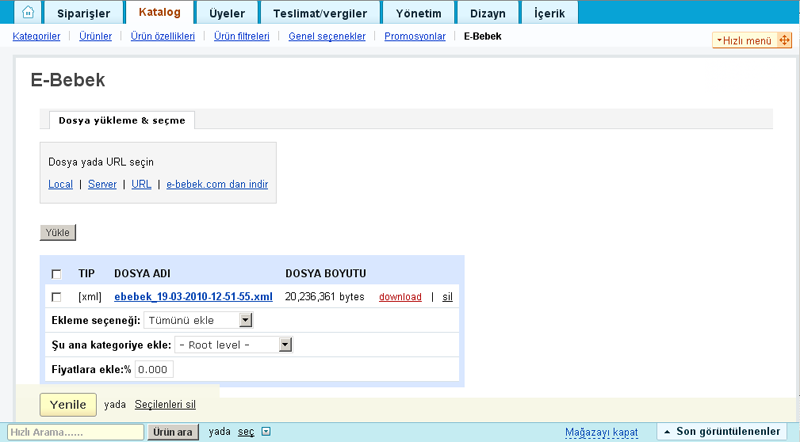Open Genel seçenekler link
Screen dimensions: 800x442
click(327, 36)
